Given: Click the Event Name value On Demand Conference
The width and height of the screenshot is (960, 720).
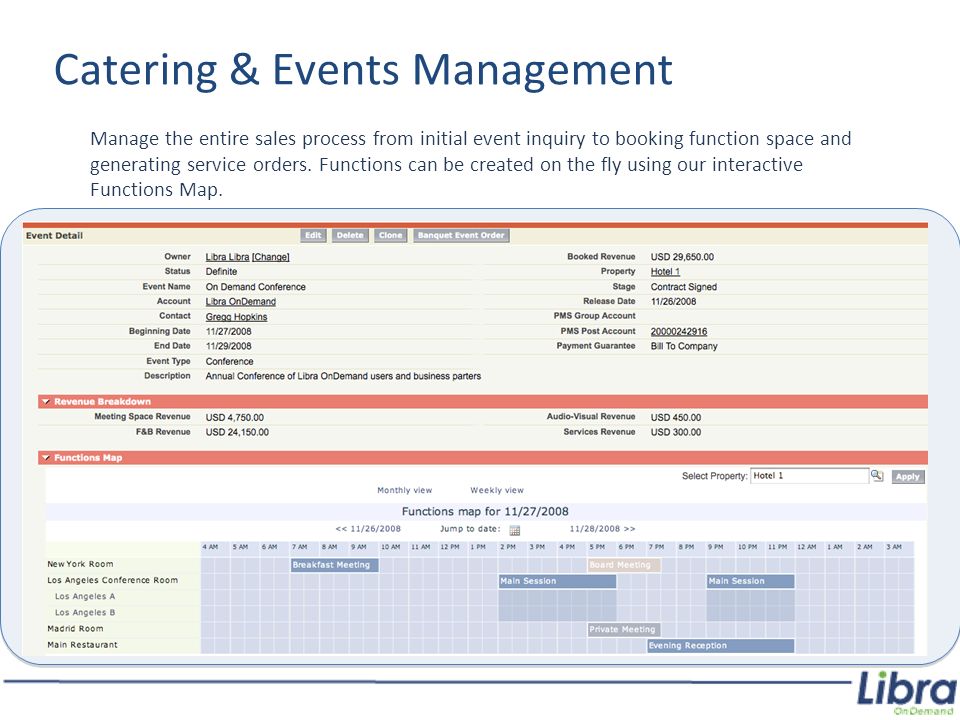Looking at the screenshot, I should 255,287.
